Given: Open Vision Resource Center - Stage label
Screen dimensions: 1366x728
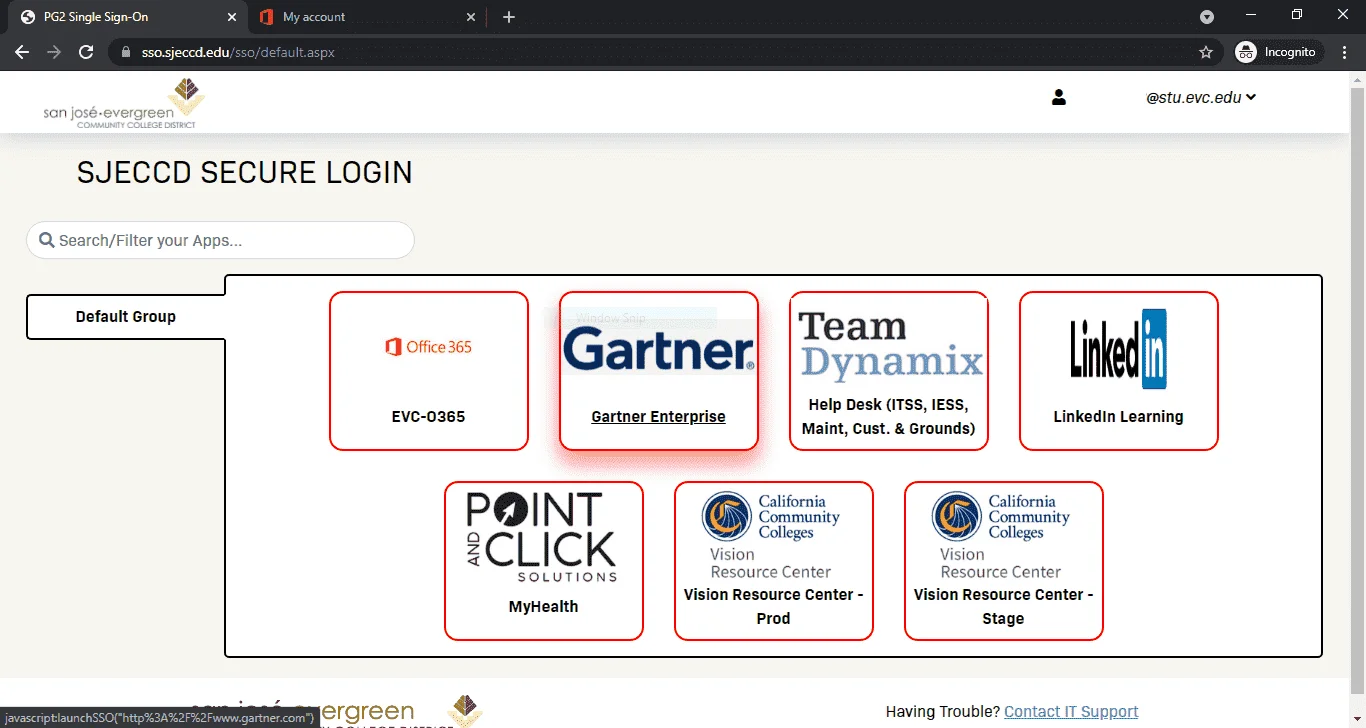Looking at the screenshot, I should point(1003,606).
